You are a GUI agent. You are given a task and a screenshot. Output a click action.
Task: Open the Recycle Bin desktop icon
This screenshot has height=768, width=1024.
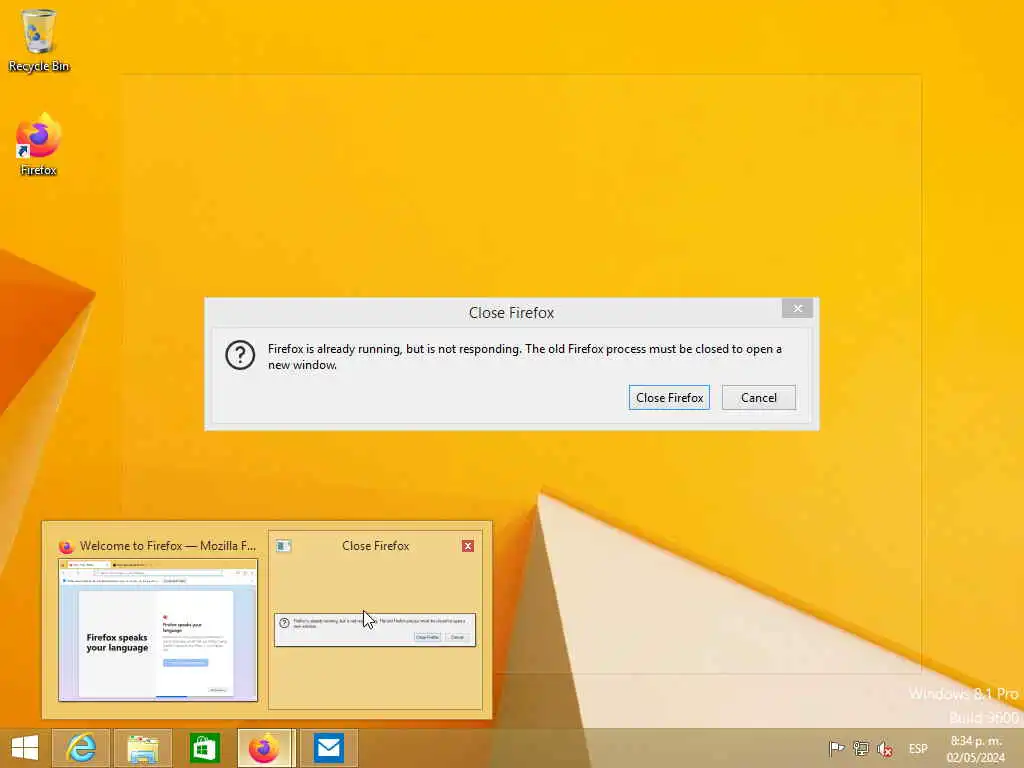coord(39,40)
